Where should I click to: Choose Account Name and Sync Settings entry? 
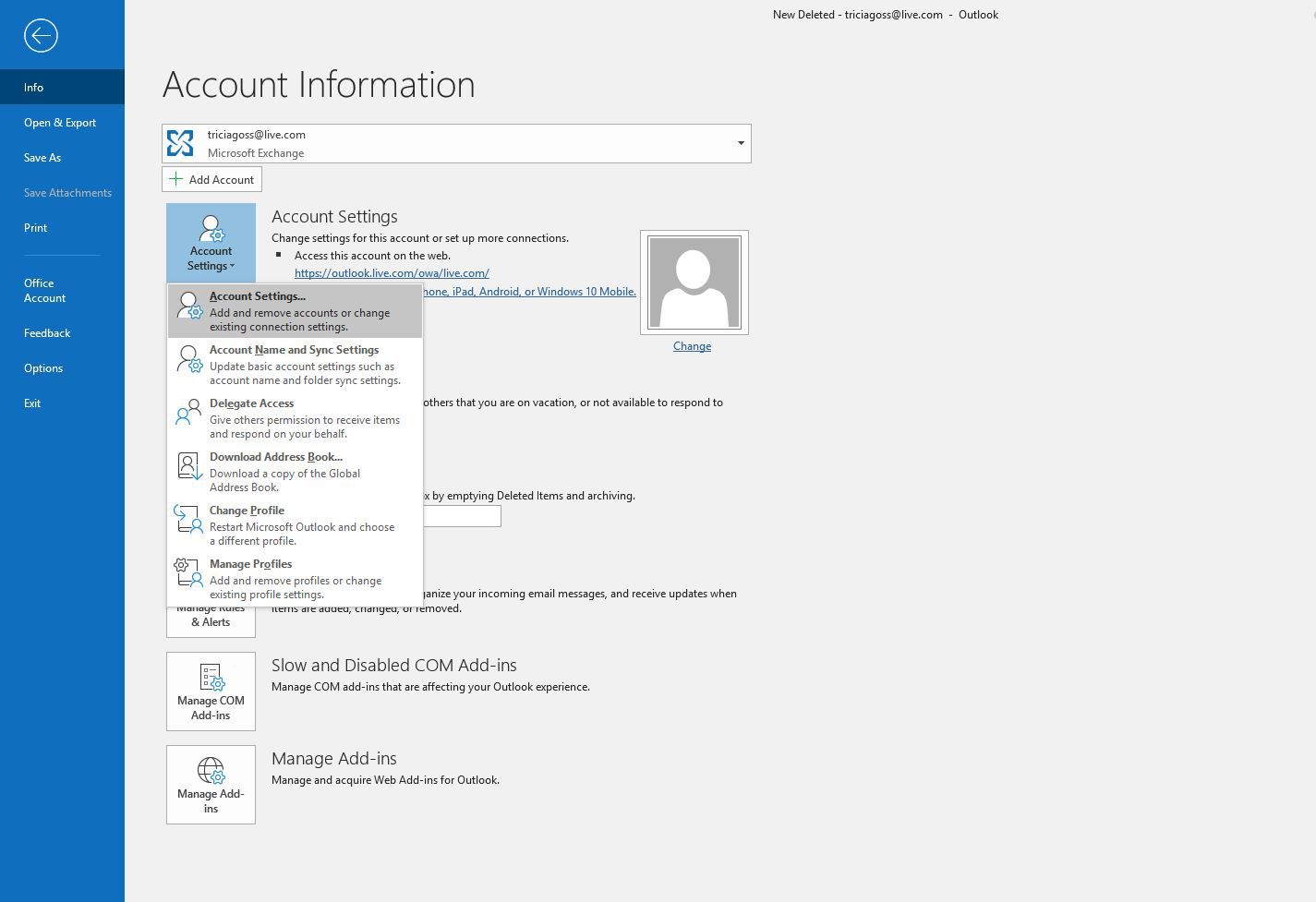[x=295, y=365]
